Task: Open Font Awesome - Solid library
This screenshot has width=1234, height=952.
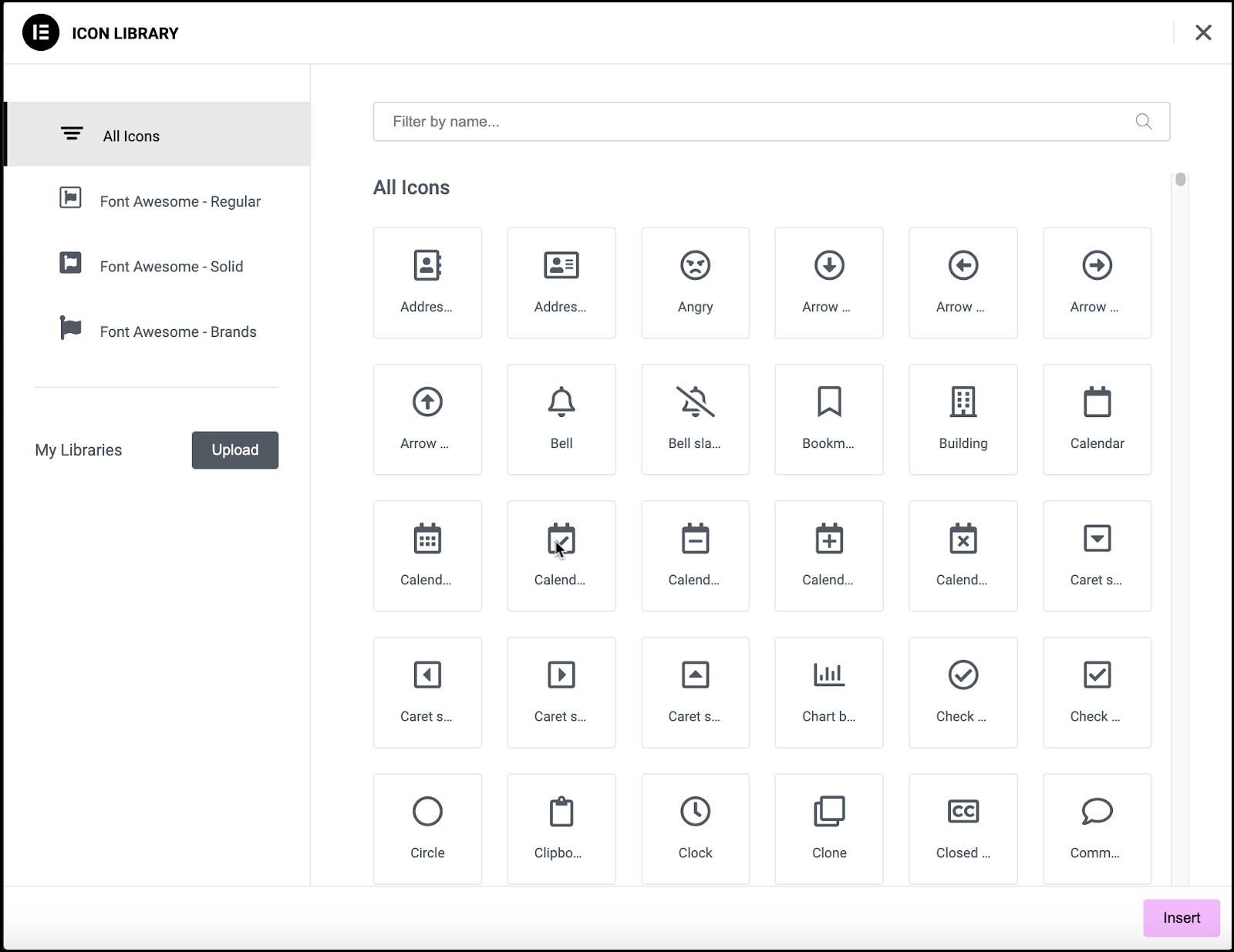Action: tap(157, 266)
